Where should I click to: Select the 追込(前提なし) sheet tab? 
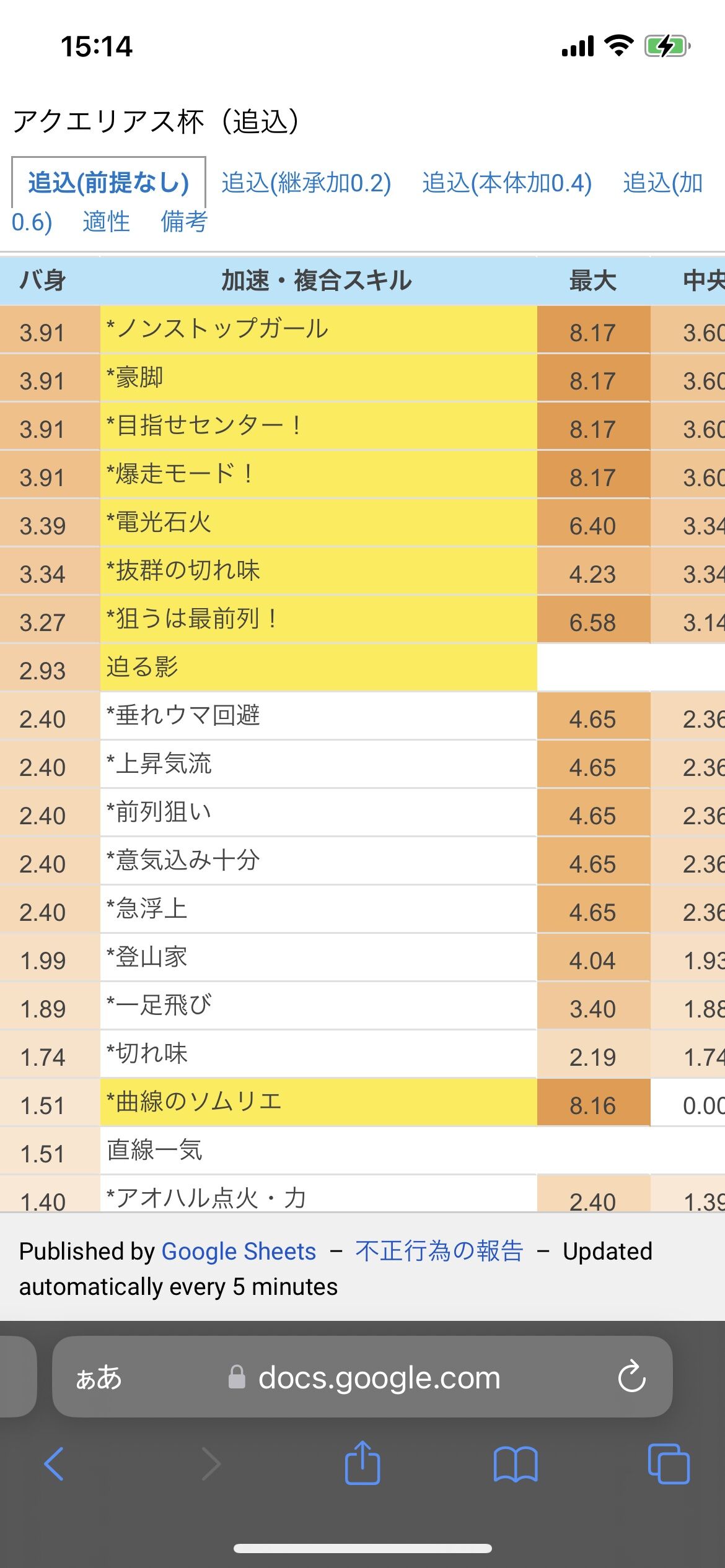[x=108, y=183]
